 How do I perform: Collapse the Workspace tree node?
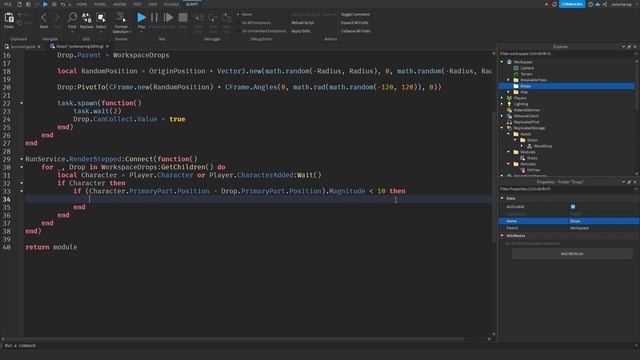tap(502, 62)
